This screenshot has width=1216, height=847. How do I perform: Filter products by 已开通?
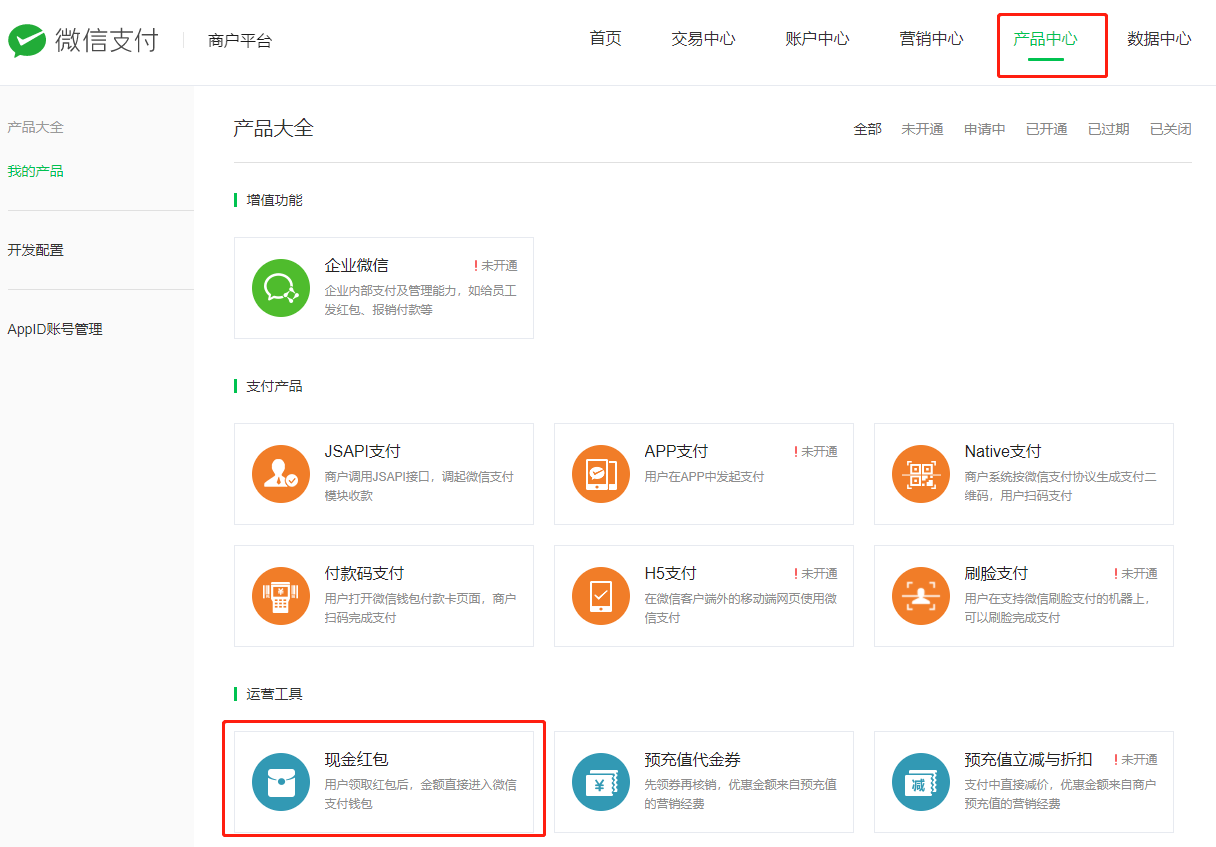click(x=1047, y=129)
